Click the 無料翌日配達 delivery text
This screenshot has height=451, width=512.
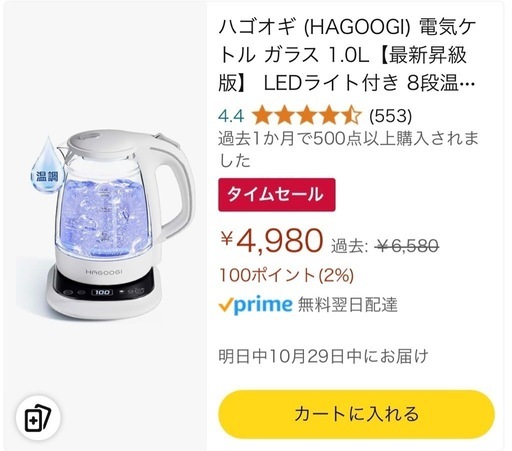(x=347, y=305)
